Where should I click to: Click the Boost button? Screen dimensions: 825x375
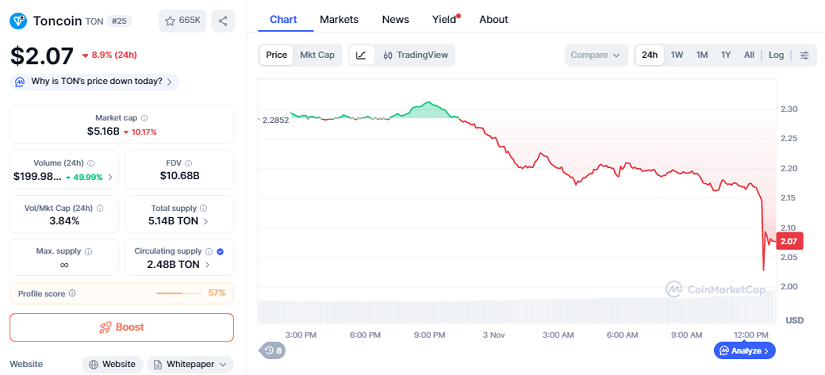122,327
